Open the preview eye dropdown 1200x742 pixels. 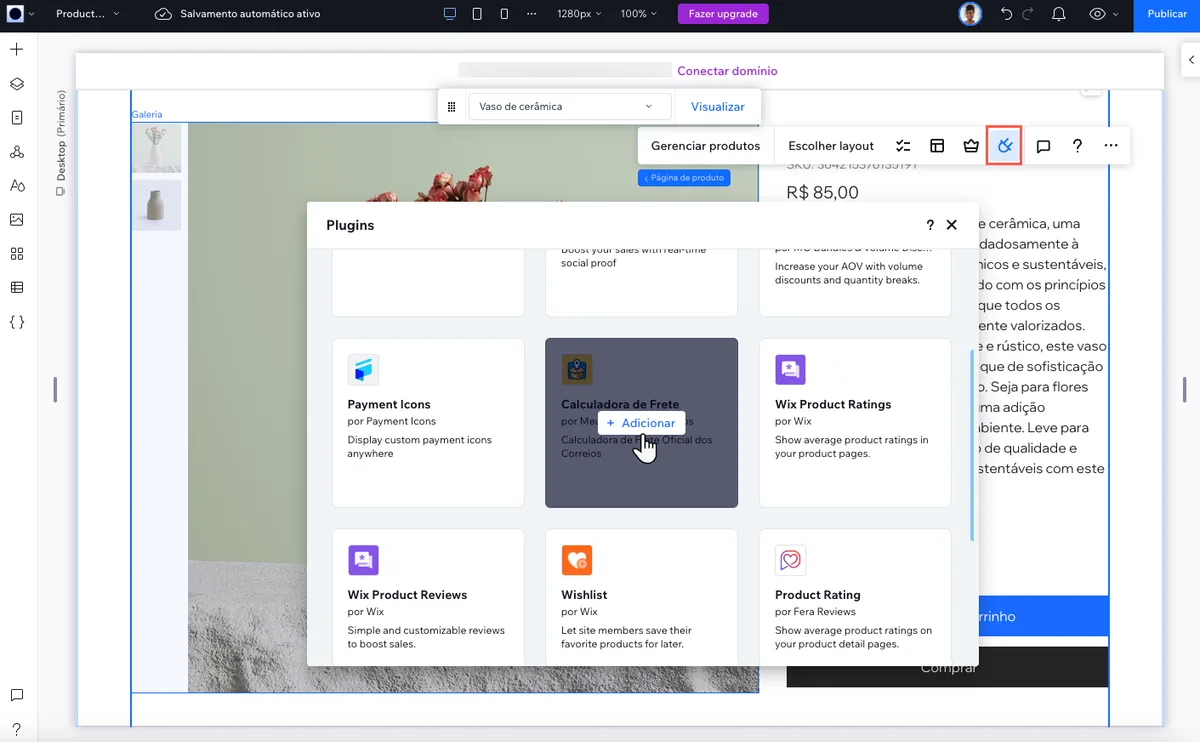click(1103, 14)
